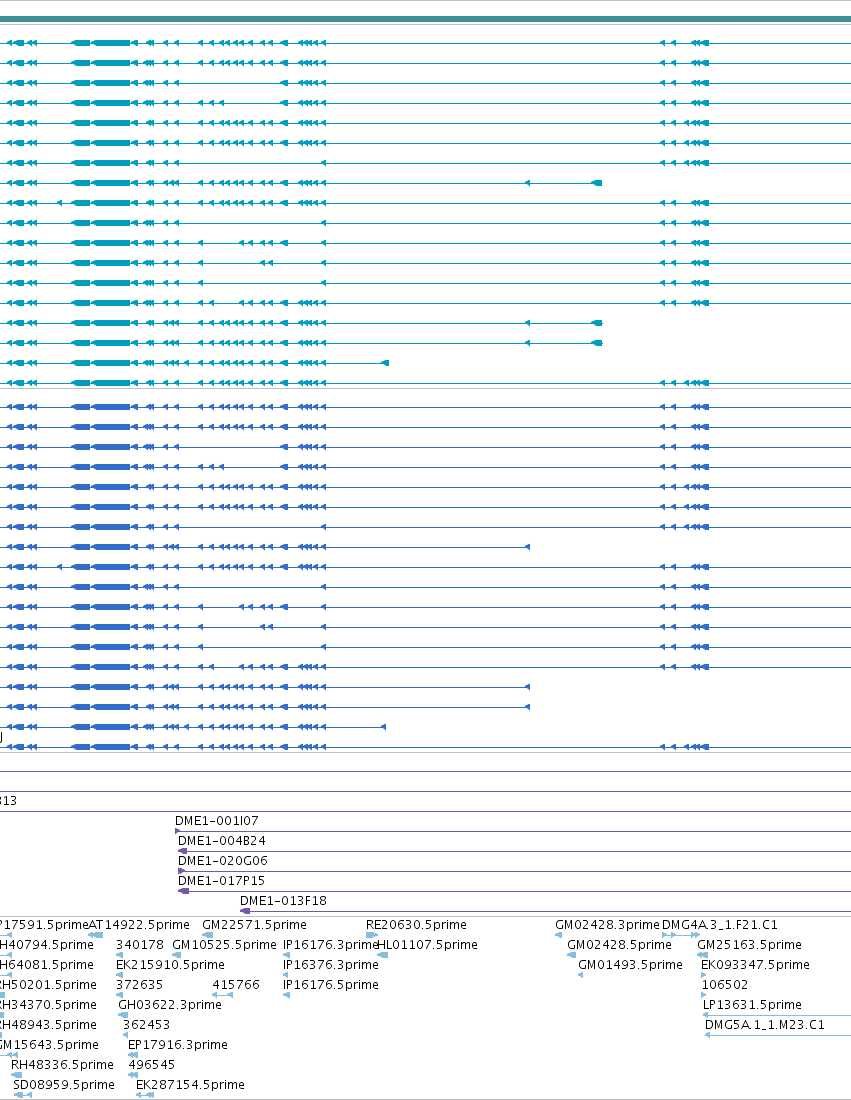This screenshot has height=1100, width=851.
Task: Click the glyph under EK287154.5prime
Action: point(145,1095)
